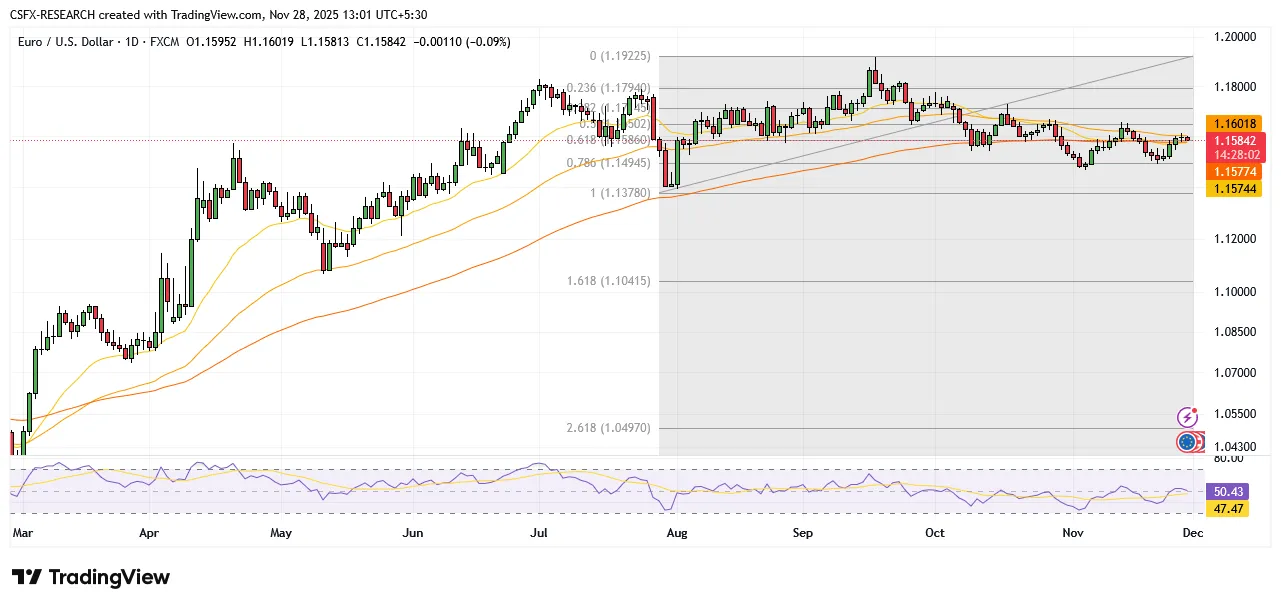The image size is (1281, 607).
Task: Open the EU flag economic event marker
Action: click(1187, 441)
